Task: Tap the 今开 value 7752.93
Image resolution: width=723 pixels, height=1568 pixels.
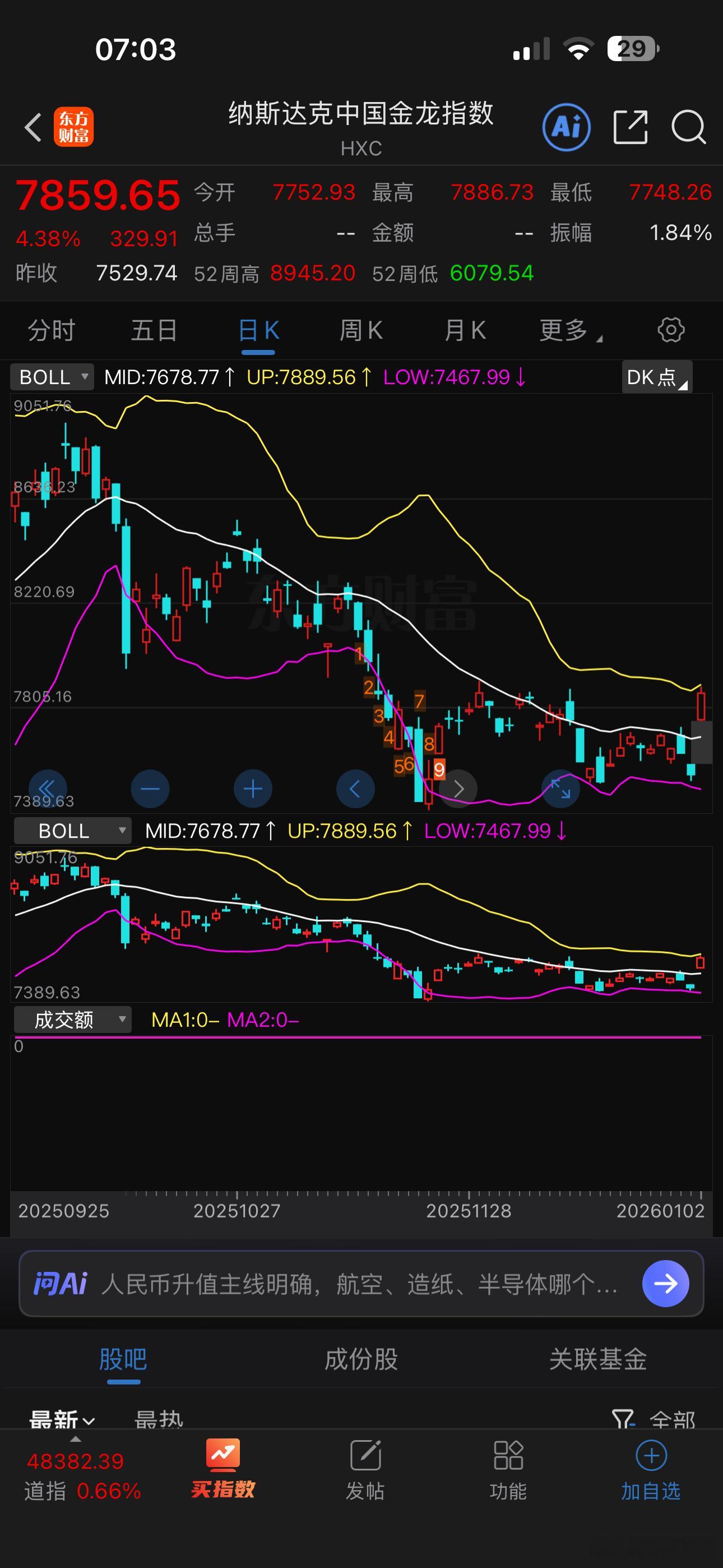Action: (313, 192)
